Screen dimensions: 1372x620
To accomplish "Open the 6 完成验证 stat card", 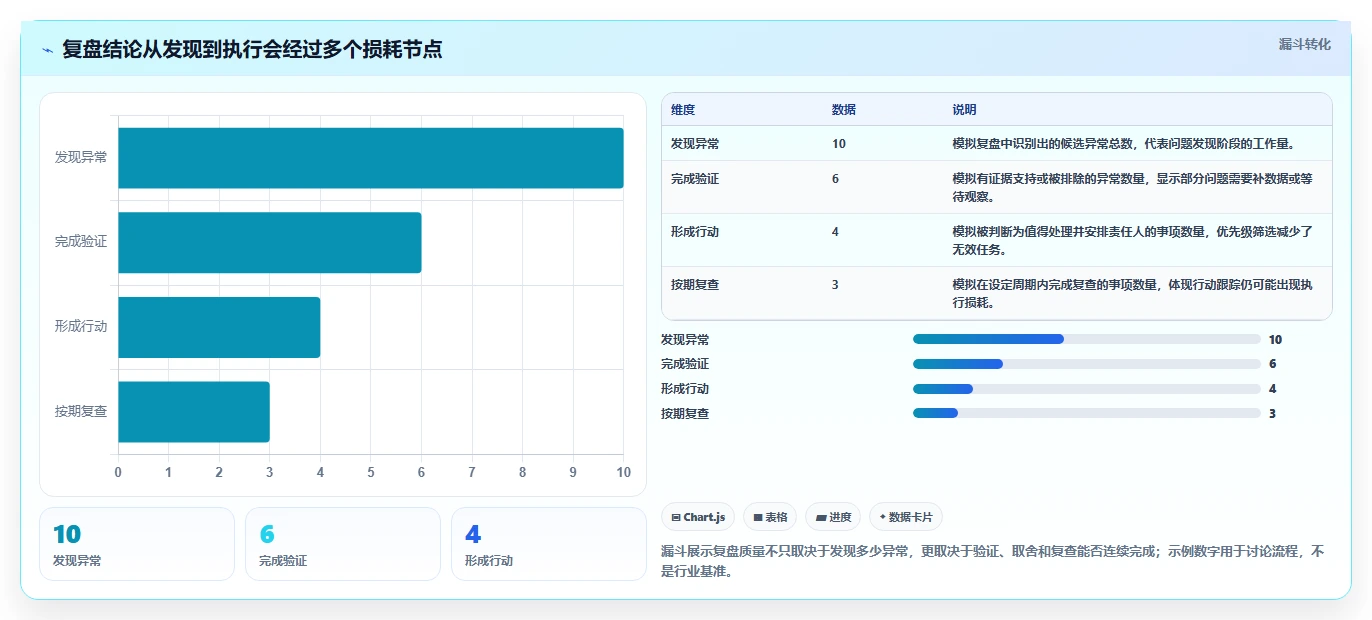I will pyautogui.click(x=343, y=544).
